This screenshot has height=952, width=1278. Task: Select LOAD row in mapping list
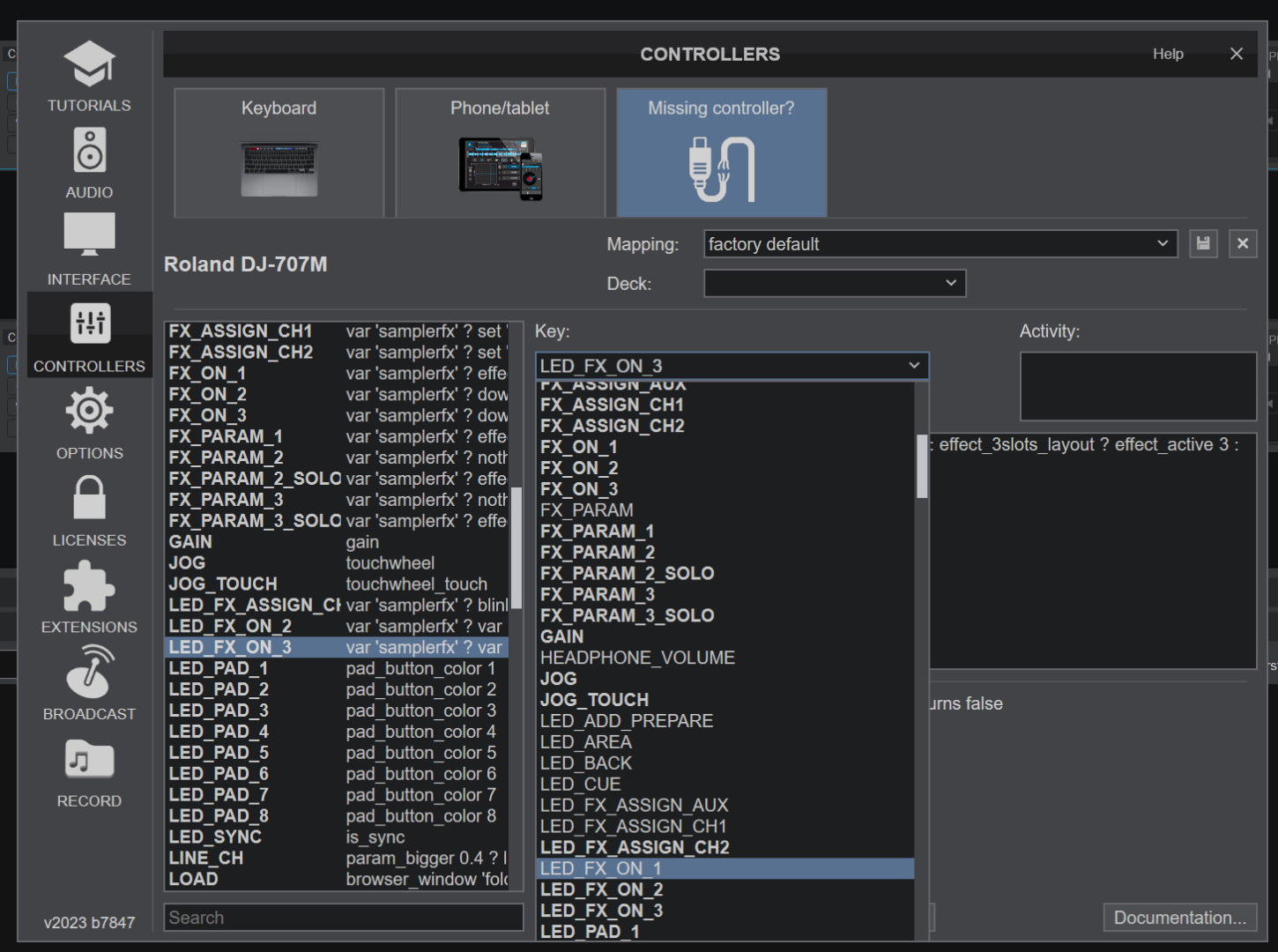(x=338, y=880)
